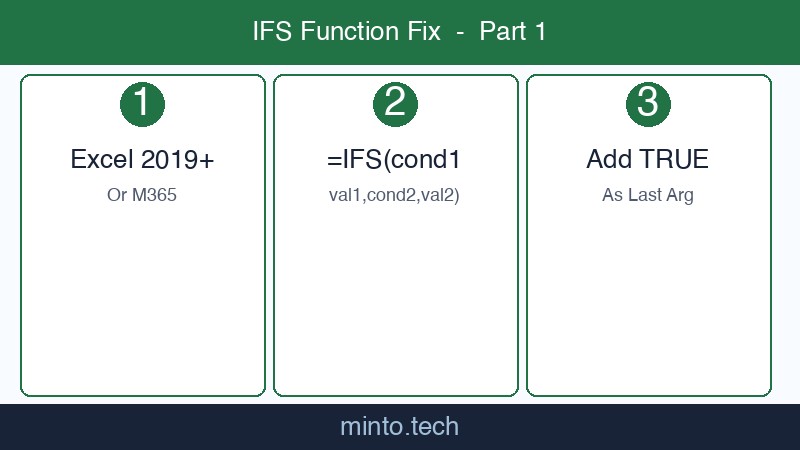Open the minto.tech link in footer

(399, 427)
